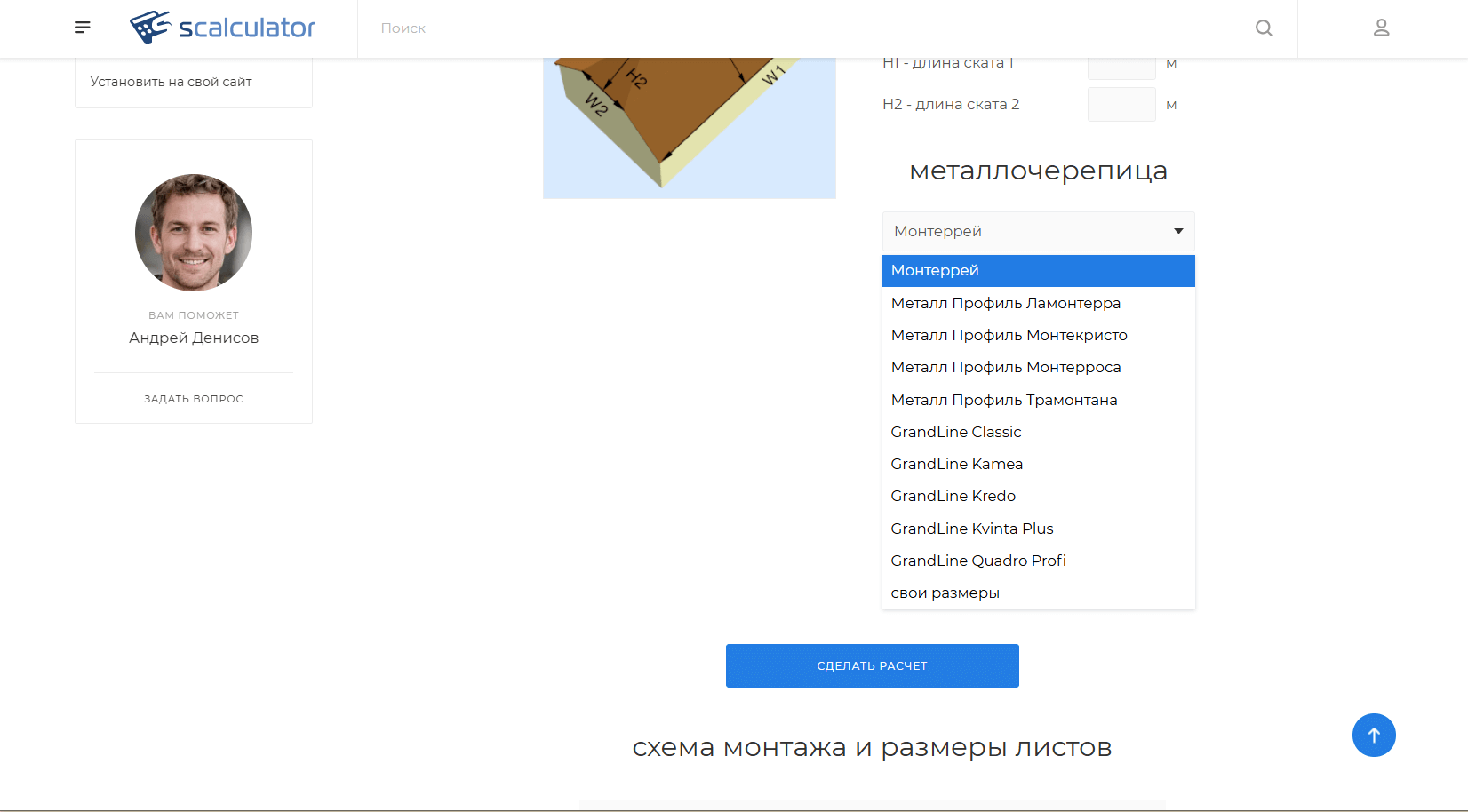Viewport: 1468px width, 812px height.
Task: Select 'Металл Профиль Трамонтана' entry
Action: tap(1004, 400)
